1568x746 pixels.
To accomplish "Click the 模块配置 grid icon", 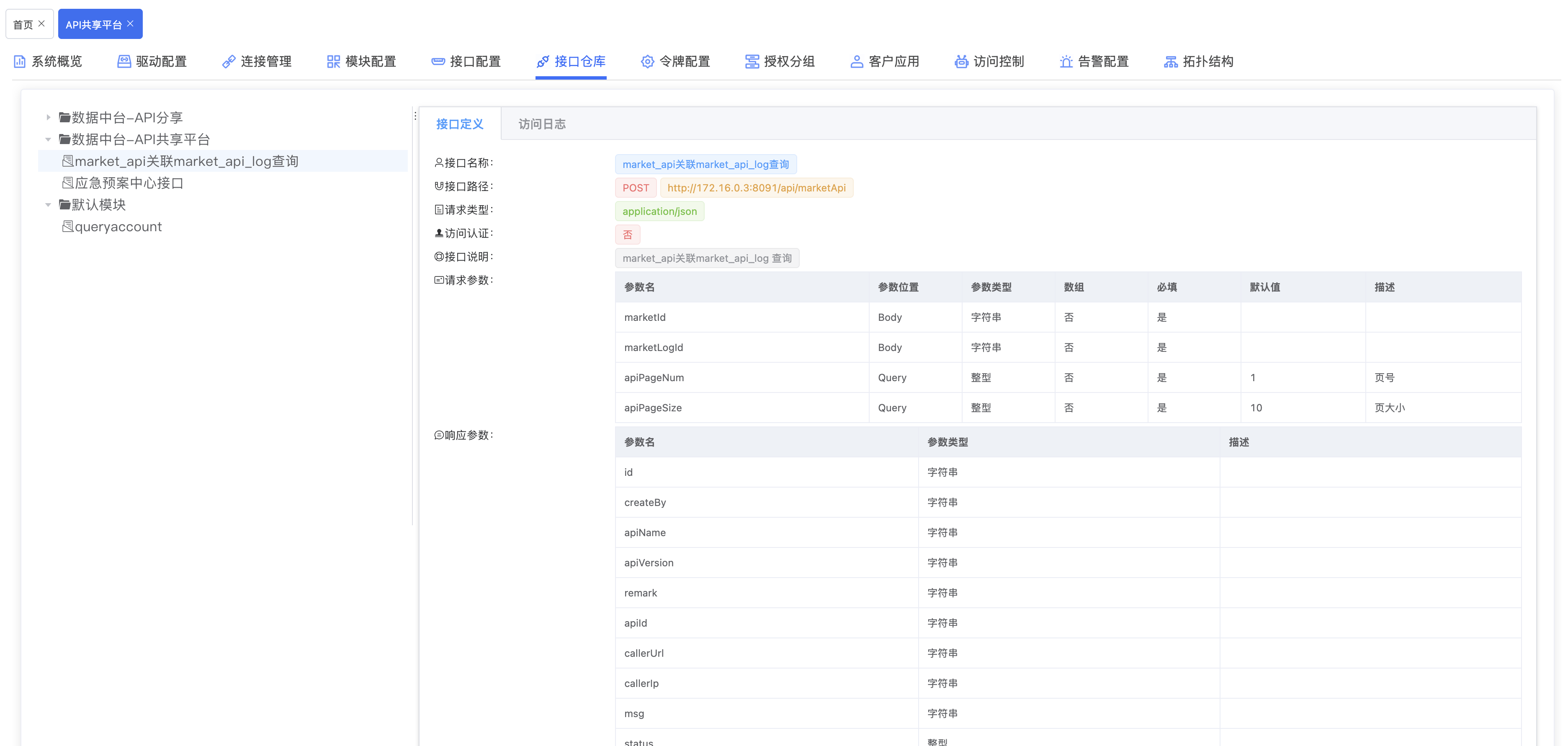I will (x=334, y=62).
